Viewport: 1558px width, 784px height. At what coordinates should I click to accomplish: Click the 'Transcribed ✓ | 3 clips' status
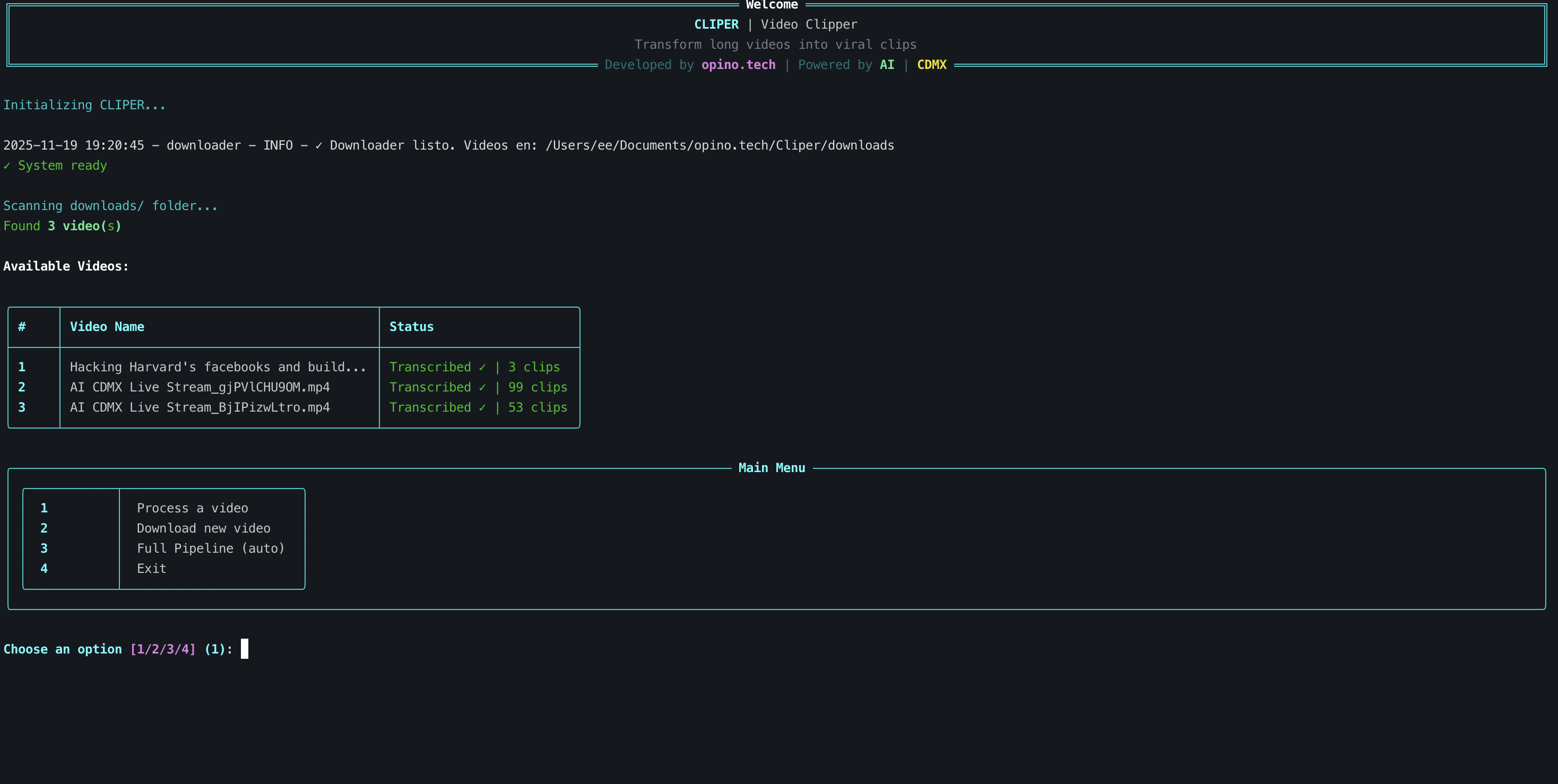coord(474,367)
